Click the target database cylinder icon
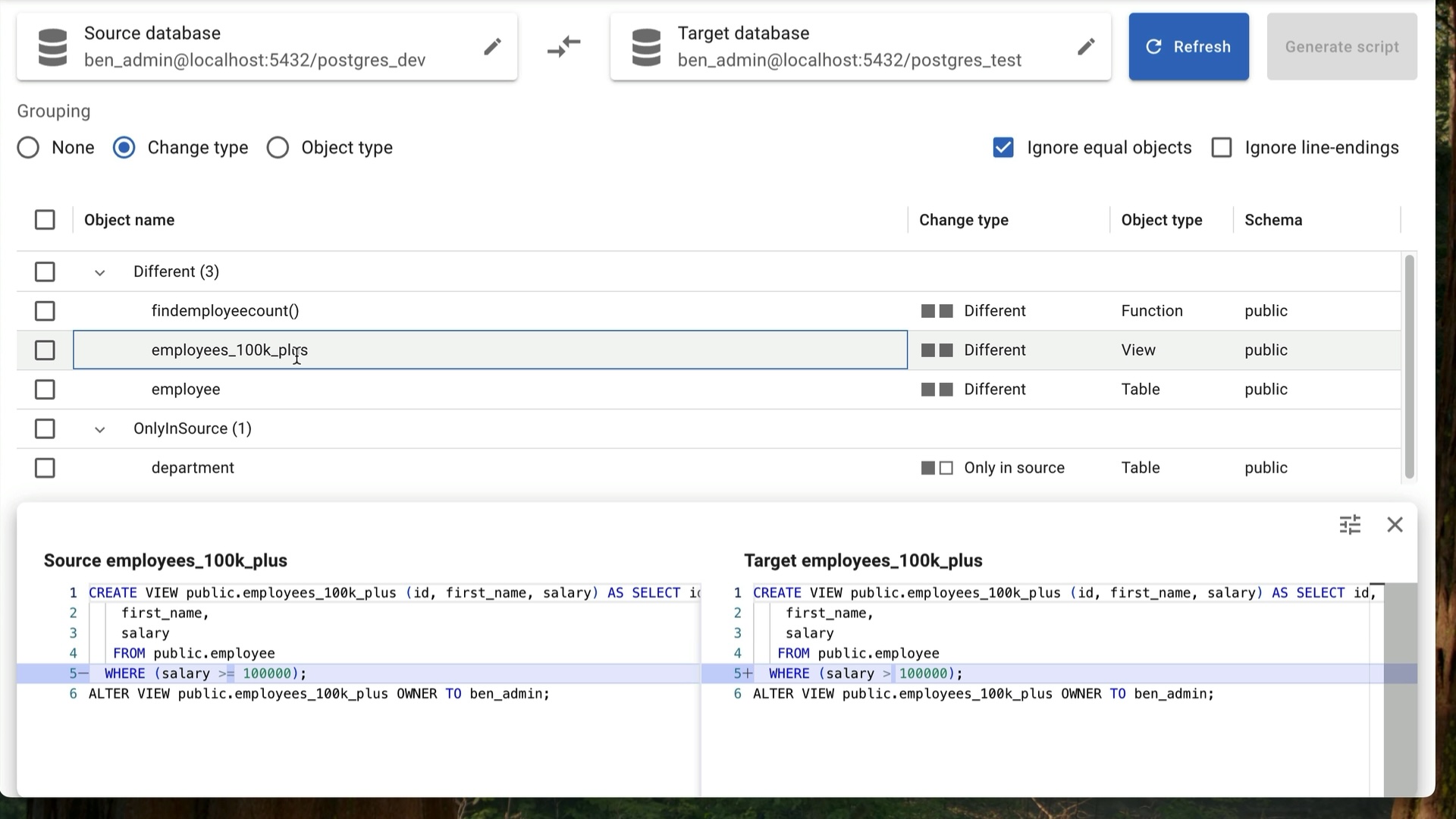The height and width of the screenshot is (819, 1456). click(646, 47)
